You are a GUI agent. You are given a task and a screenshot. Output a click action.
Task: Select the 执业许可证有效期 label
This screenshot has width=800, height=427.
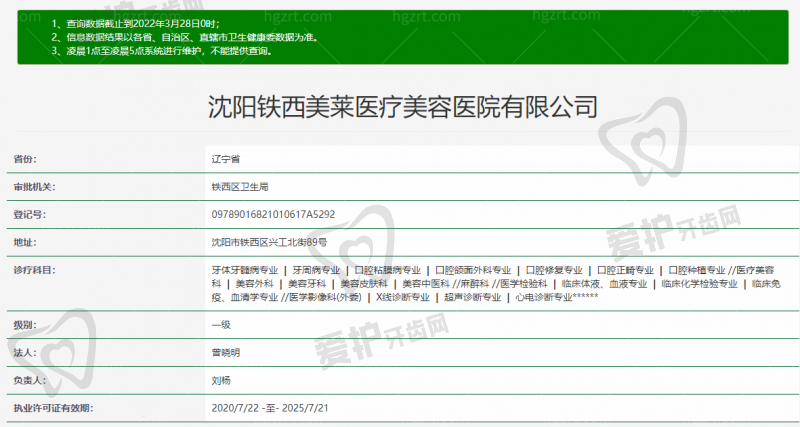point(53,408)
